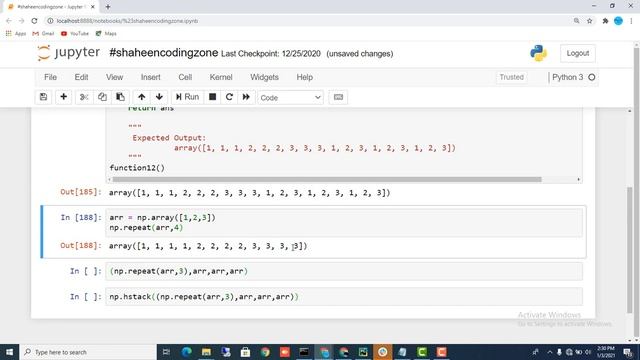The width and height of the screenshot is (640, 360).
Task: Open Microsoft Edge from taskbar
Action: [187, 352]
